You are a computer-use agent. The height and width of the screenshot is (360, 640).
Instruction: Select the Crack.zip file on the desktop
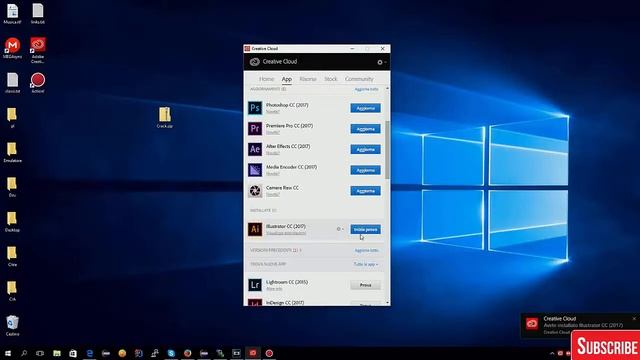[x=164, y=118]
